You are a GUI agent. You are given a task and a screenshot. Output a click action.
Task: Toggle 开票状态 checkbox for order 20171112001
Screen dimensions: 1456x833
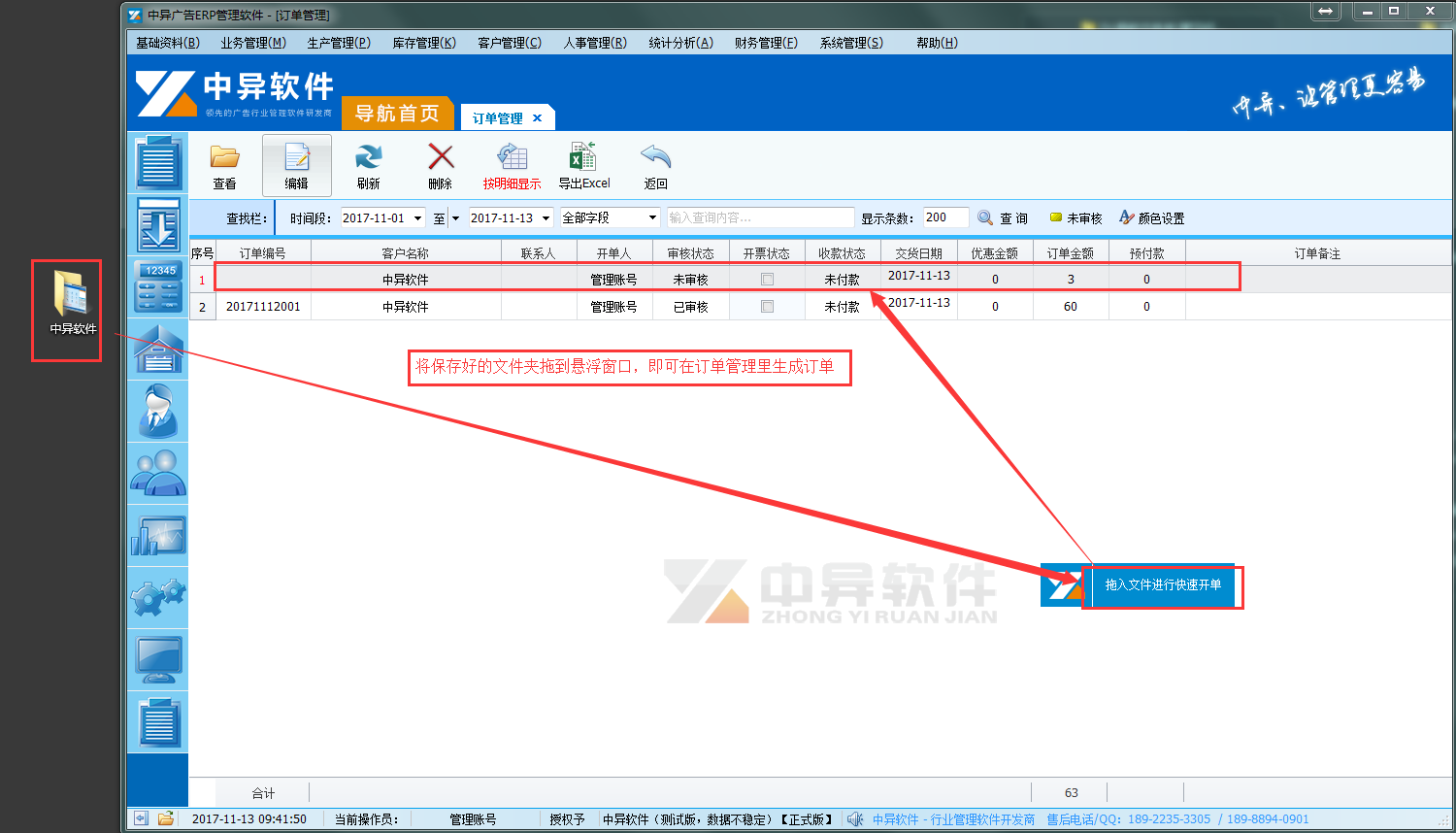tap(767, 307)
